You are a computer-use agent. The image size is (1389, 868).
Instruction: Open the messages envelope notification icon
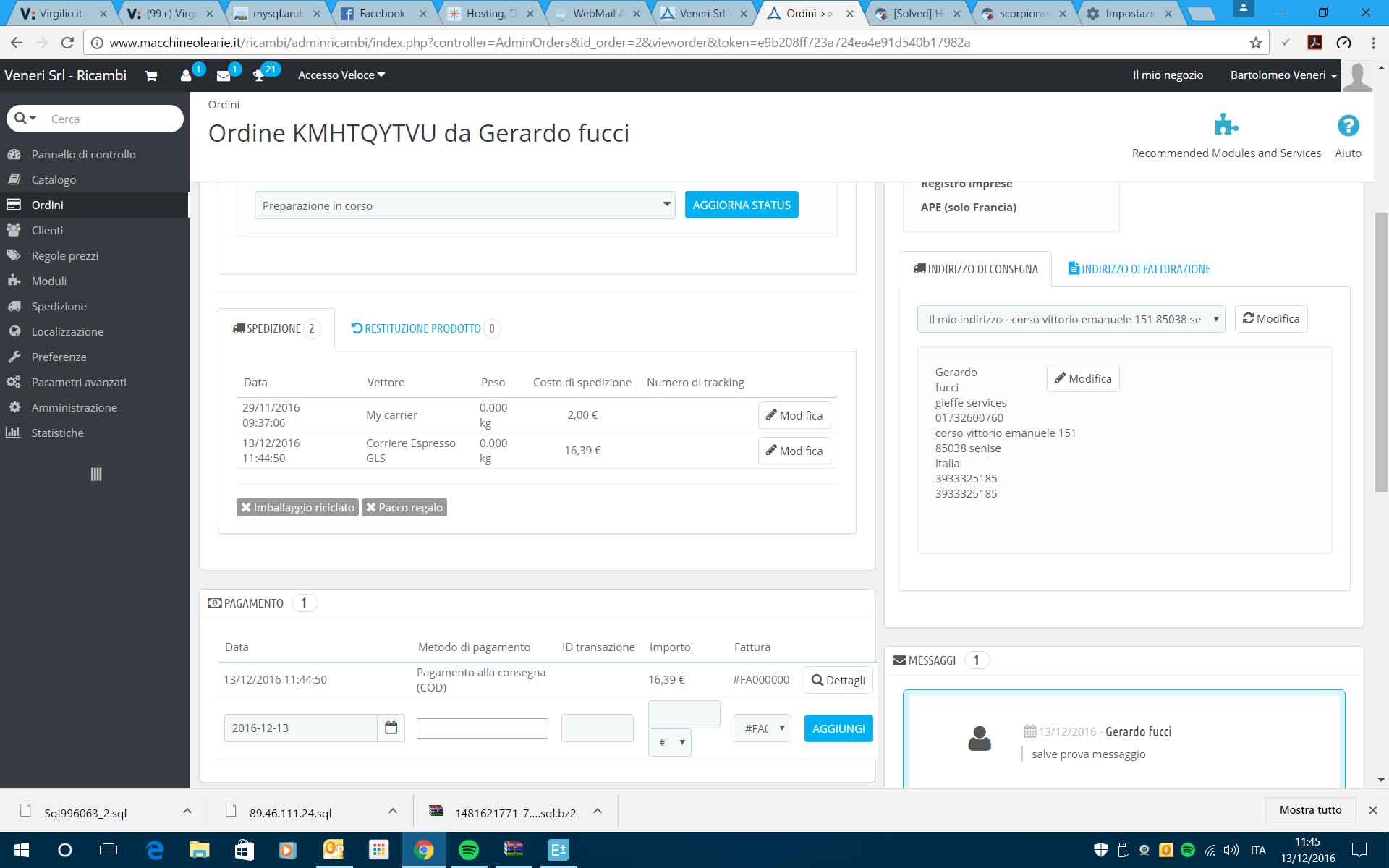[224, 75]
